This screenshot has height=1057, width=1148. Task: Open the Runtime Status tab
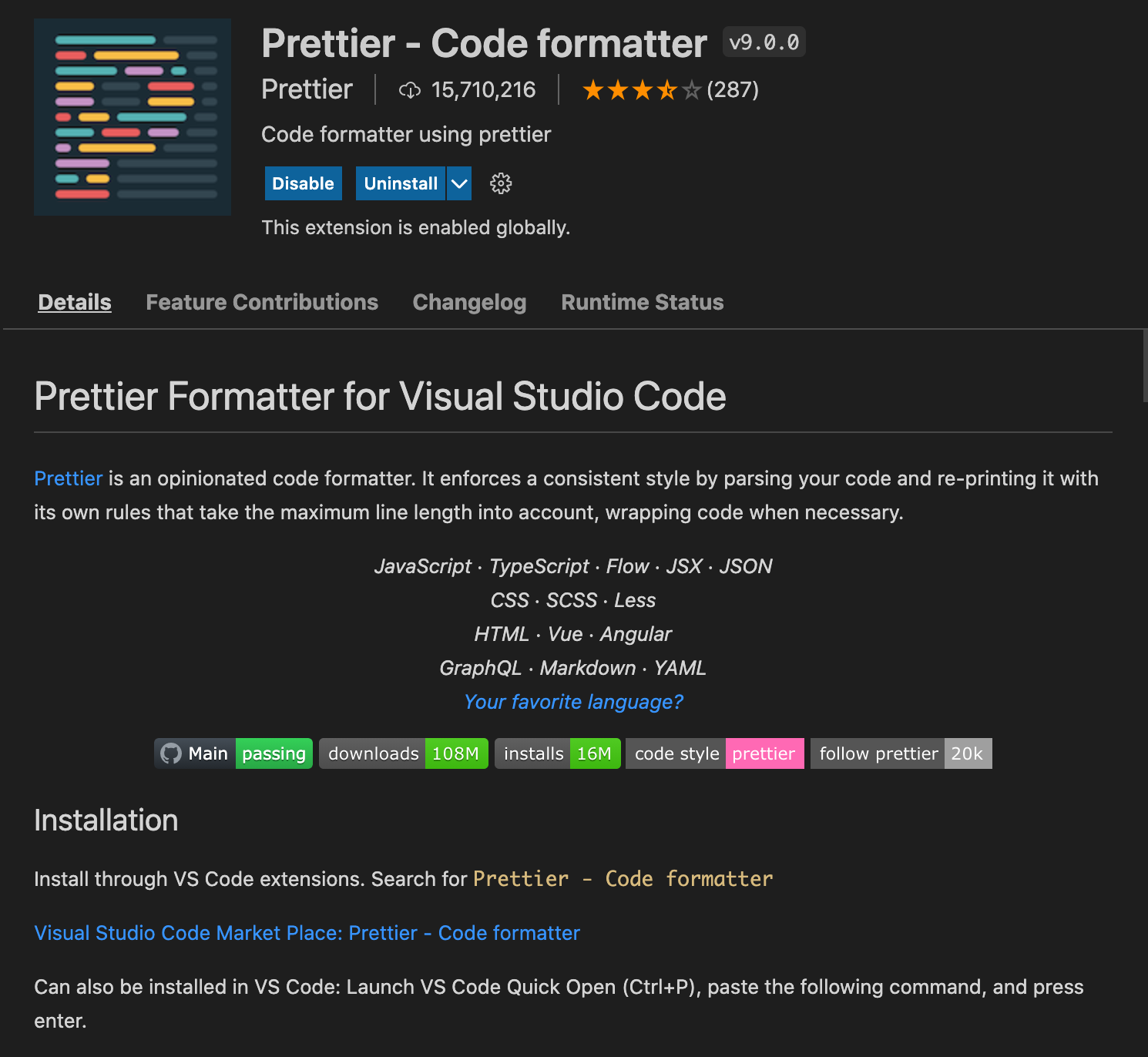tap(643, 302)
